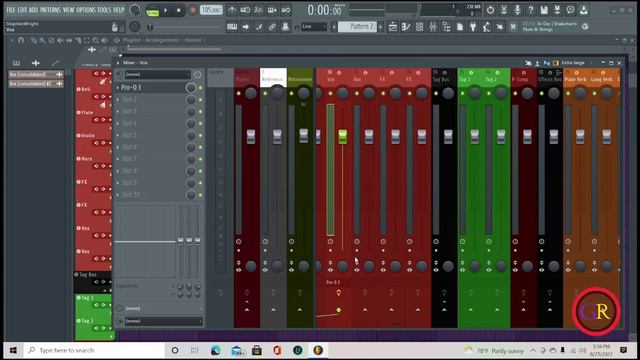Toggle the Slot 4 enable LED
Viewport: 640px width, 360px height.
tap(200, 123)
